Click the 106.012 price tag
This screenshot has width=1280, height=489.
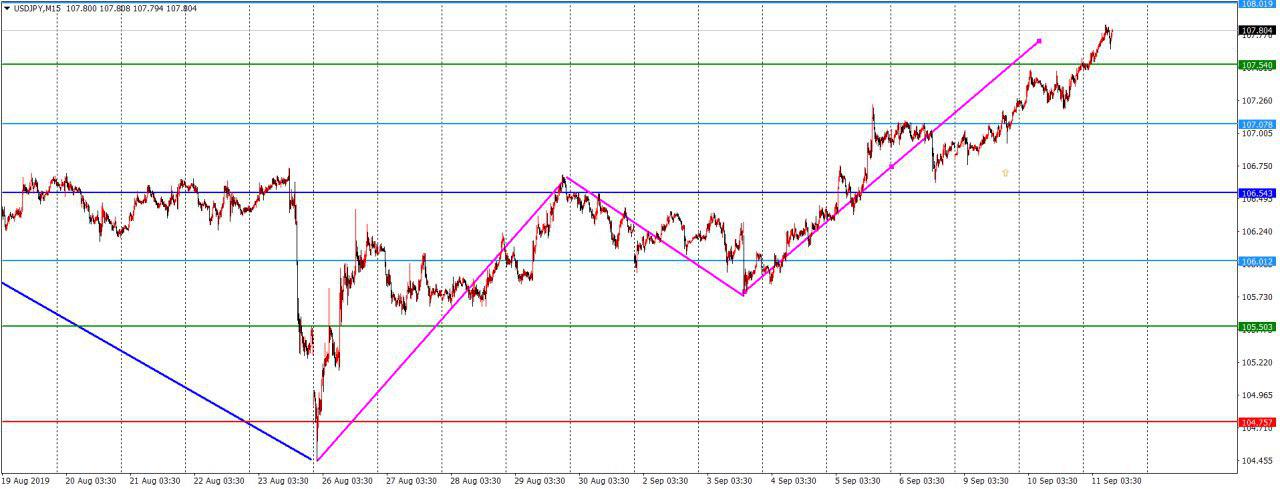pyautogui.click(x=1256, y=261)
